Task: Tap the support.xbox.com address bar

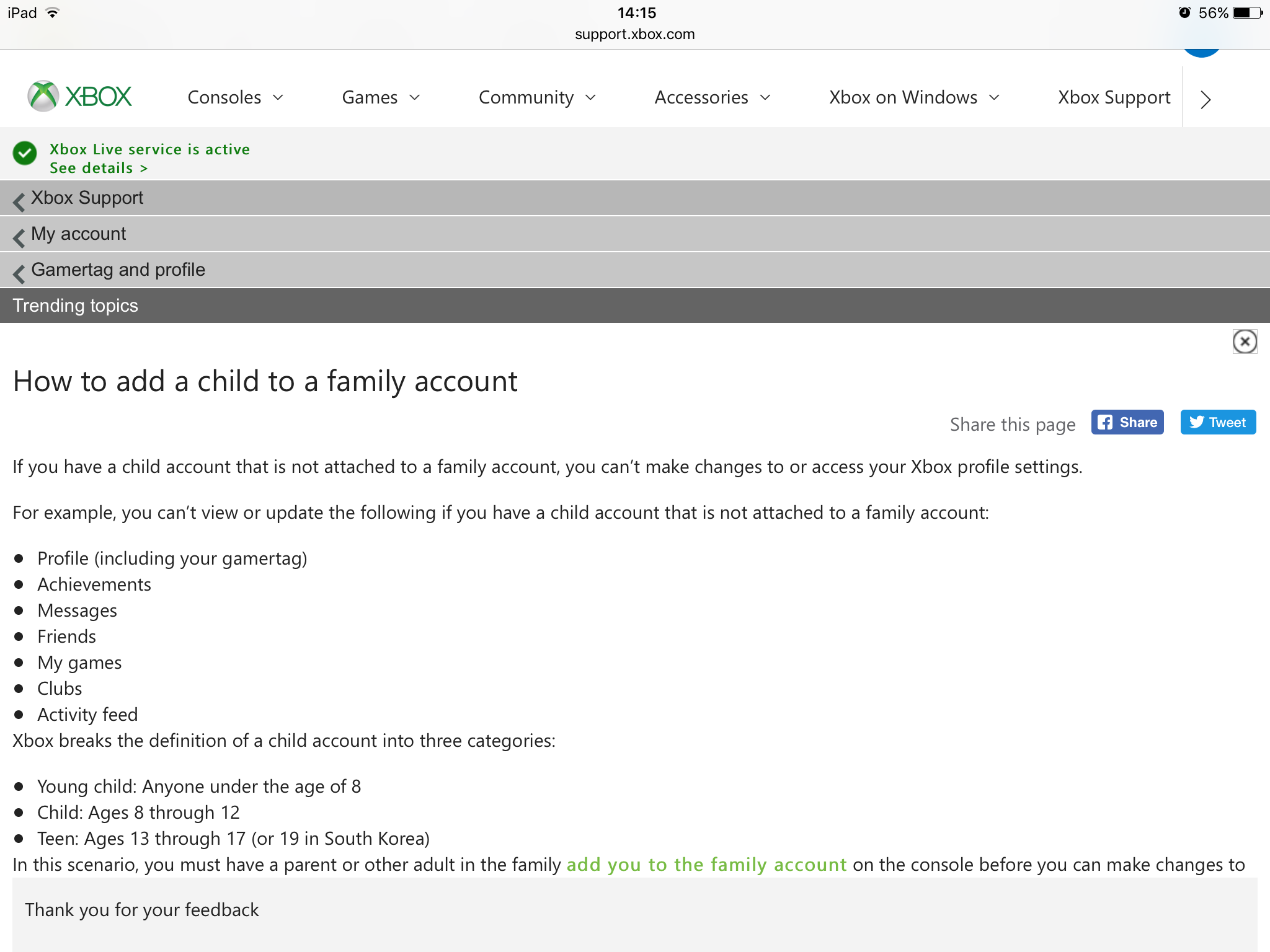Action: pyautogui.click(x=635, y=34)
